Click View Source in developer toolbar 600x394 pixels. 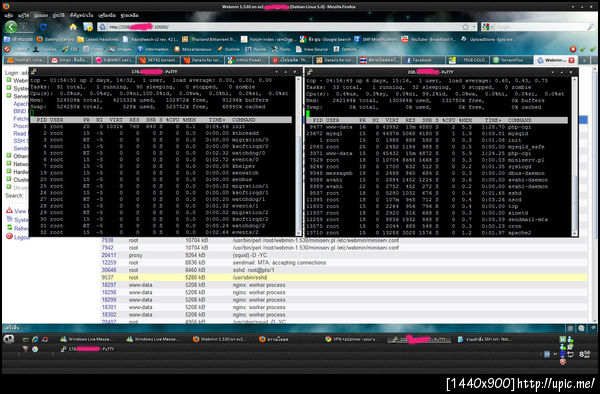pyautogui.click(x=312, y=49)
